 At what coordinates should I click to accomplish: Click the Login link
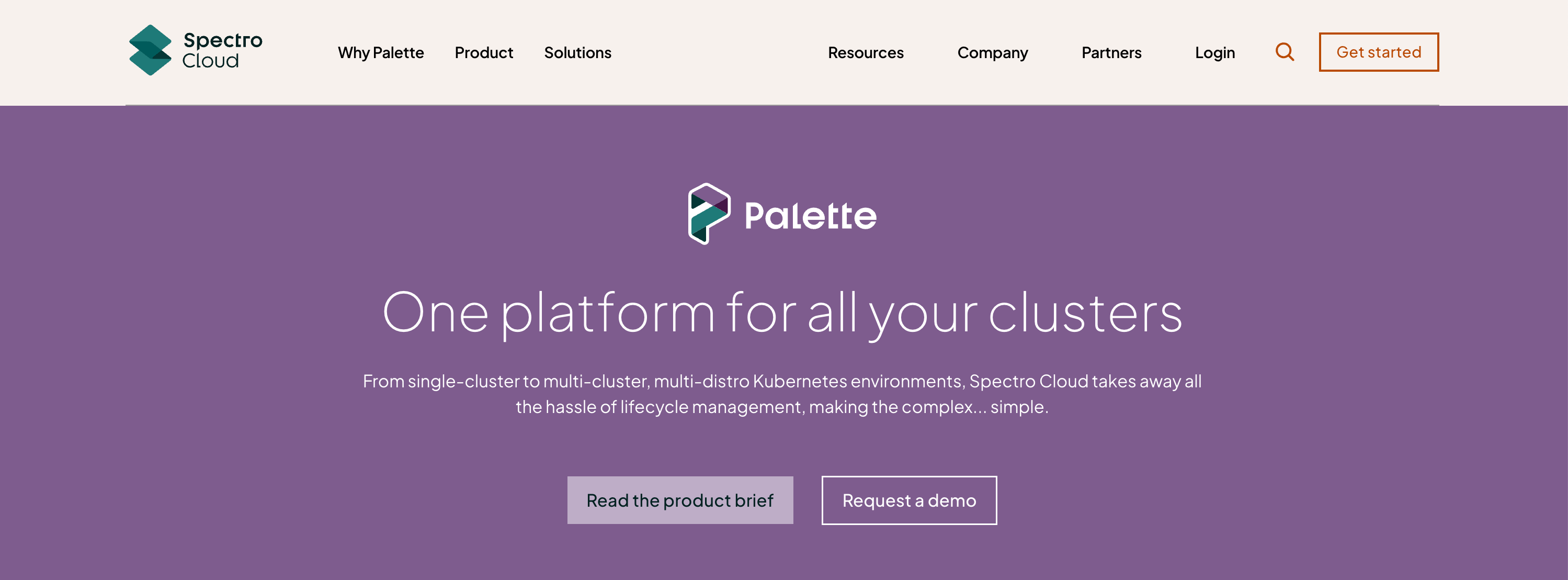1214,53
